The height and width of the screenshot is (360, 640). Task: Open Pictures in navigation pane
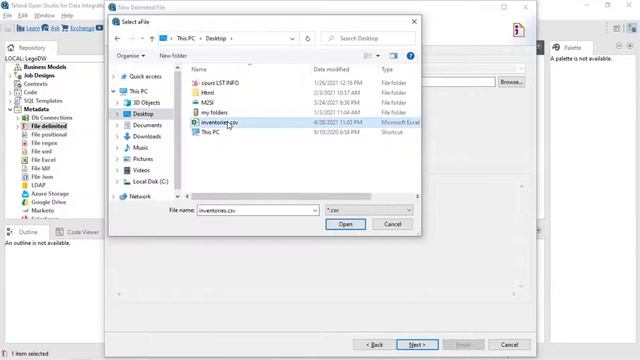click(x=143, y=159)
